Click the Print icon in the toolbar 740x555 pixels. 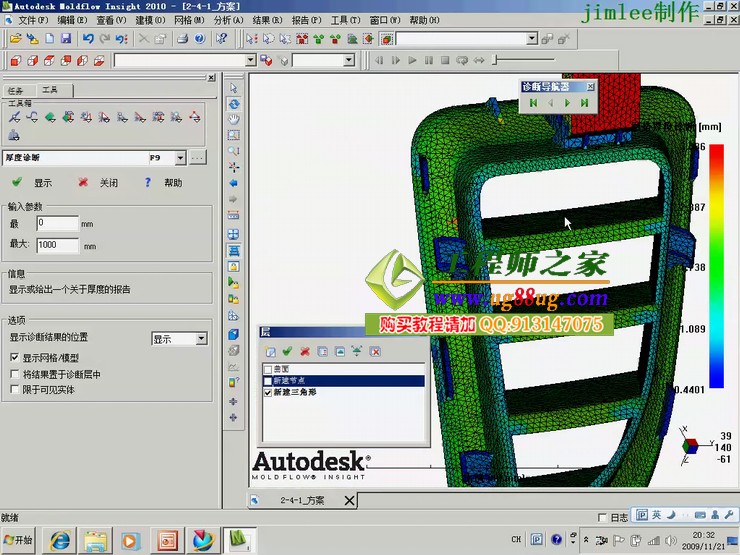(x=182, y=38)
